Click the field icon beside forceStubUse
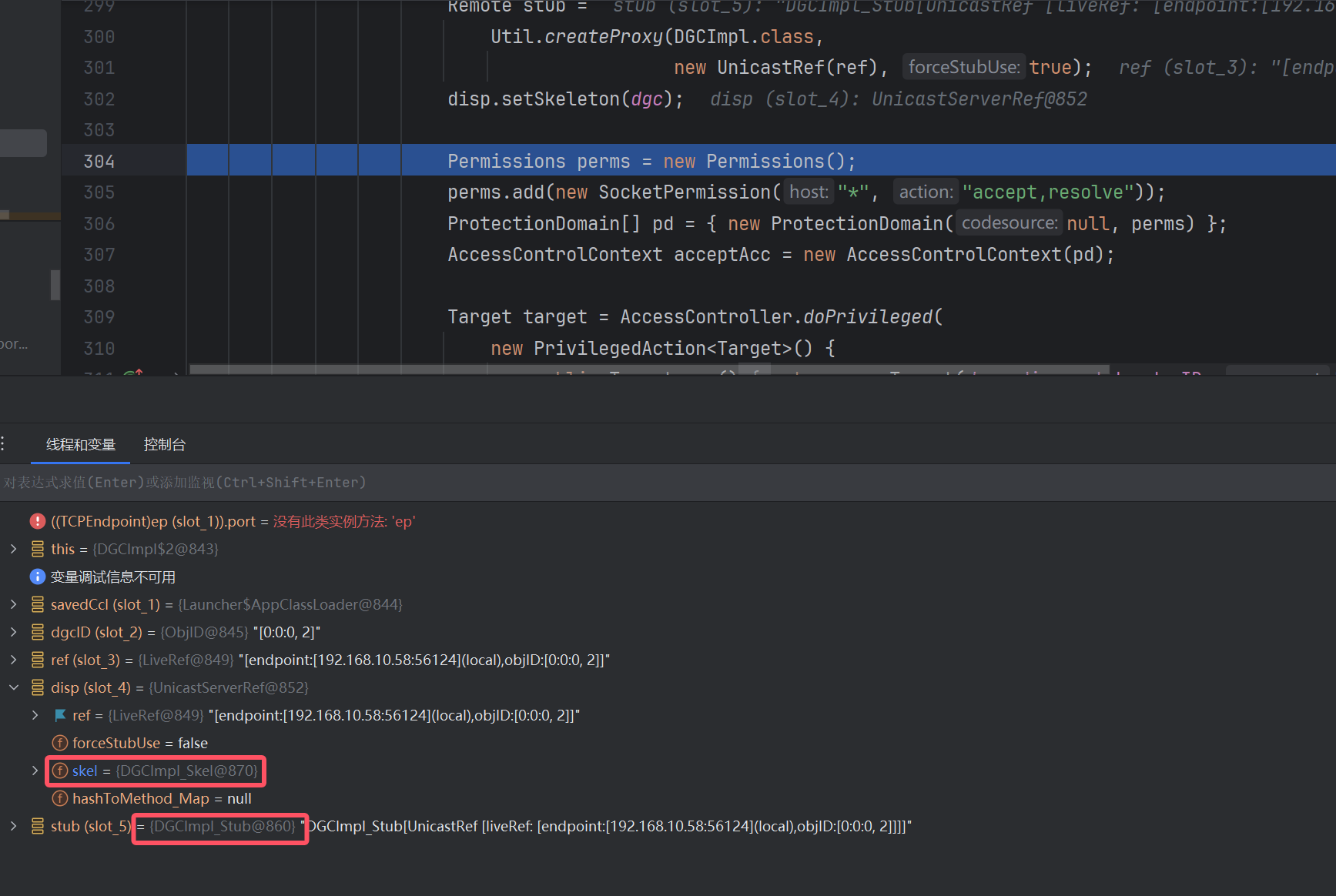Image resolution: width=1336 pixels, height=896 pixels. [x=60, y=743]
